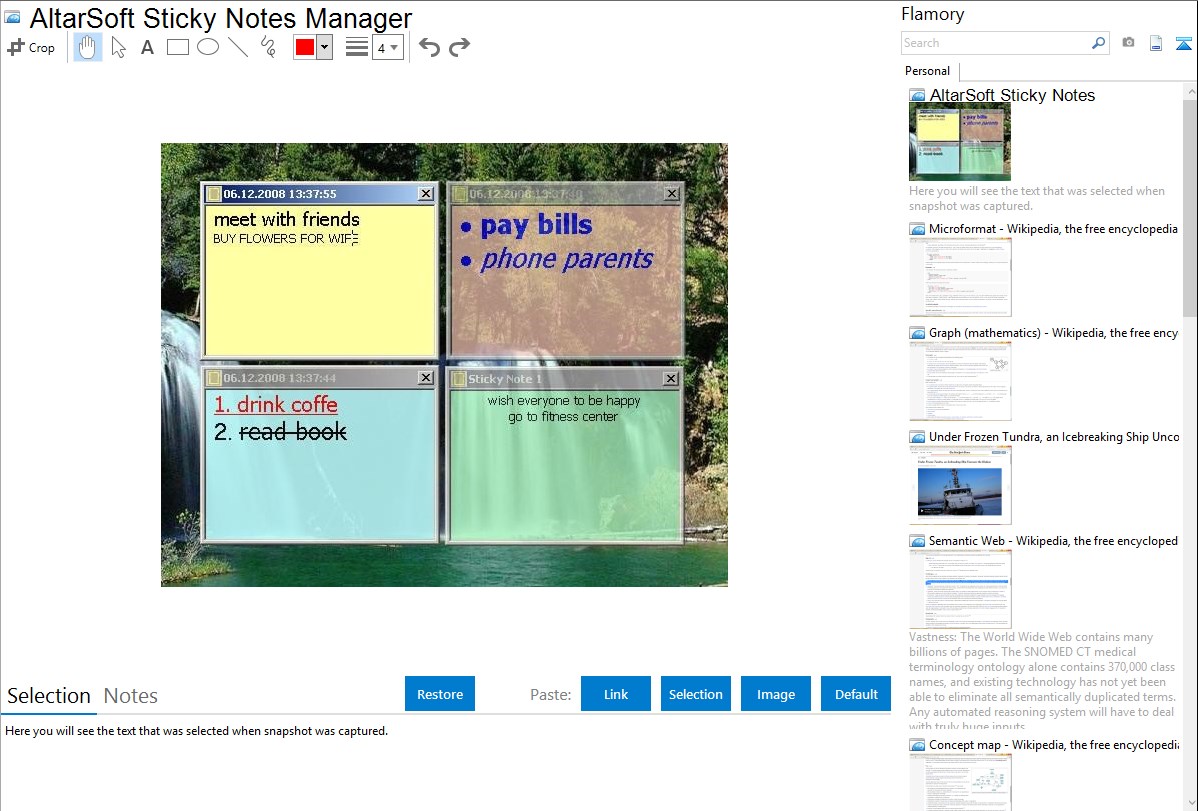Viewport: 1198px width, 811px height.
Task: Click the search magnifier icon
Action: pos(1098,43)
